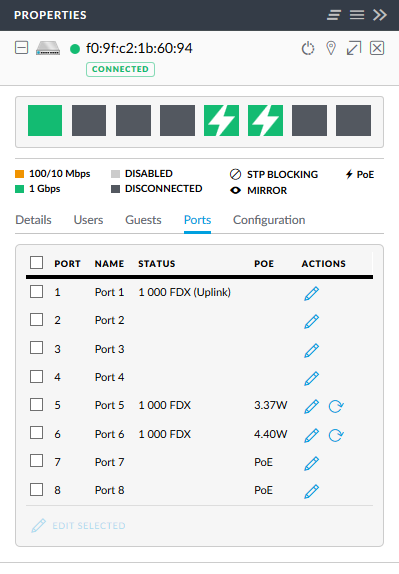399x574 pixels.
Task: Switch to the Users tab
Action: tap(88, 220)
